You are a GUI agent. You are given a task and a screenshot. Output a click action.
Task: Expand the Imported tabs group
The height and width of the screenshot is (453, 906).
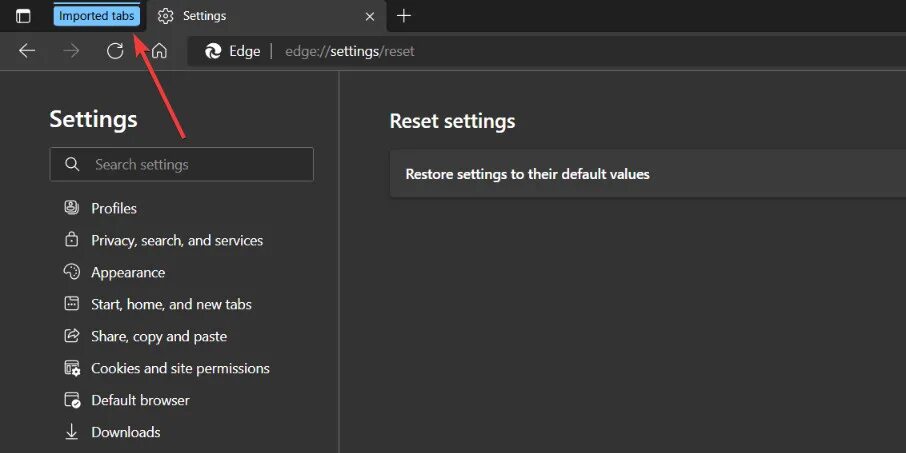96,16
